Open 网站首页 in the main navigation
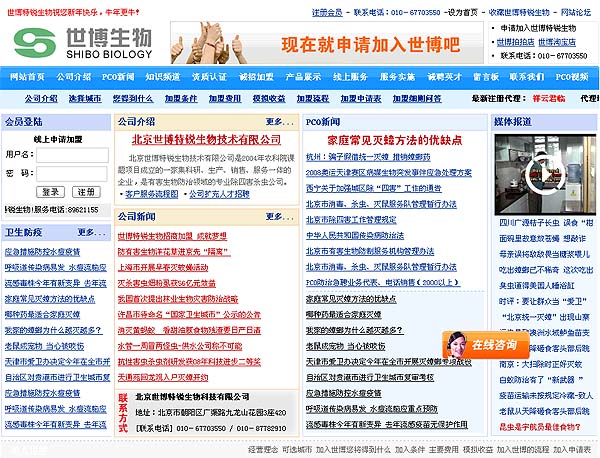The height and width of the screenshot is (458, 600). [27, 77]
